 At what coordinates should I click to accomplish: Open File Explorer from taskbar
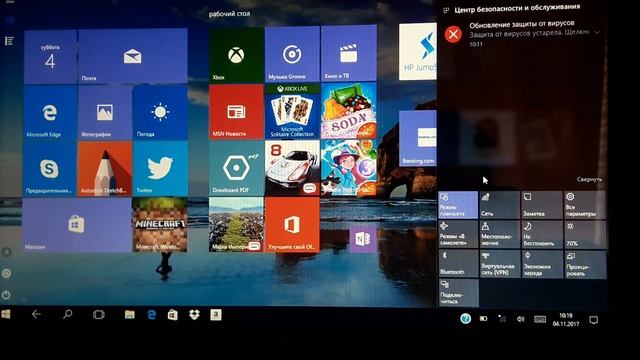coord(130,314)
